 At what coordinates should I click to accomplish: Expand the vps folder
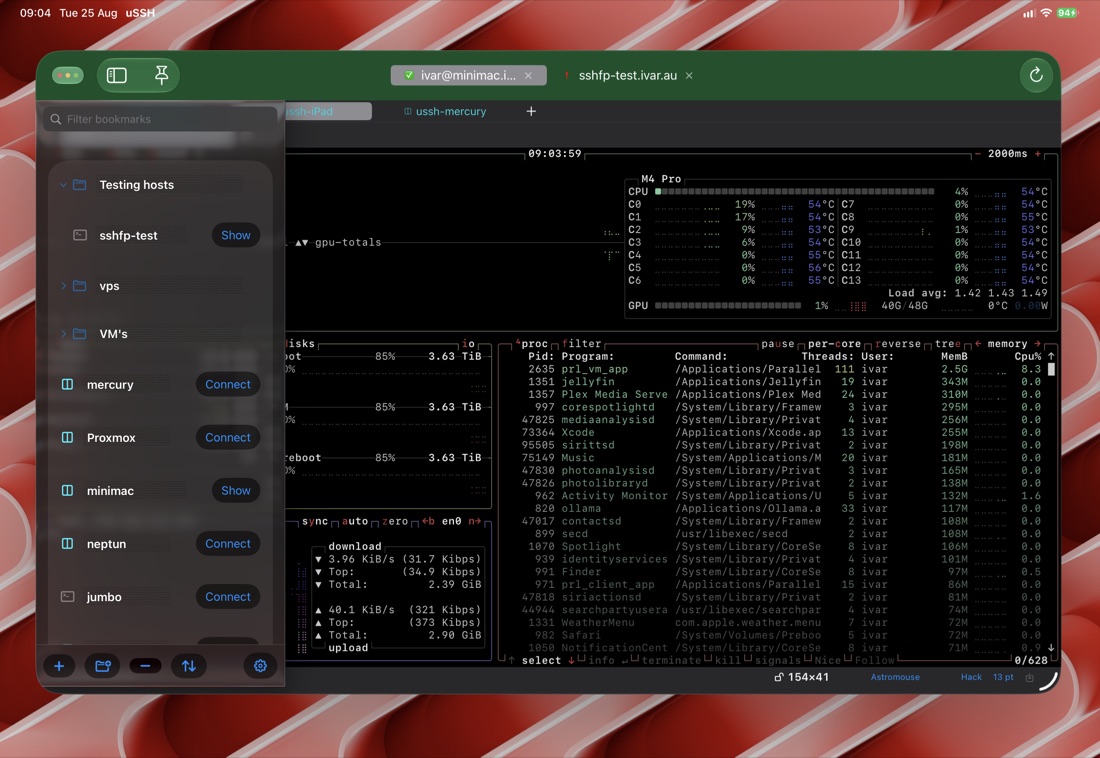[x=63, y=286]
